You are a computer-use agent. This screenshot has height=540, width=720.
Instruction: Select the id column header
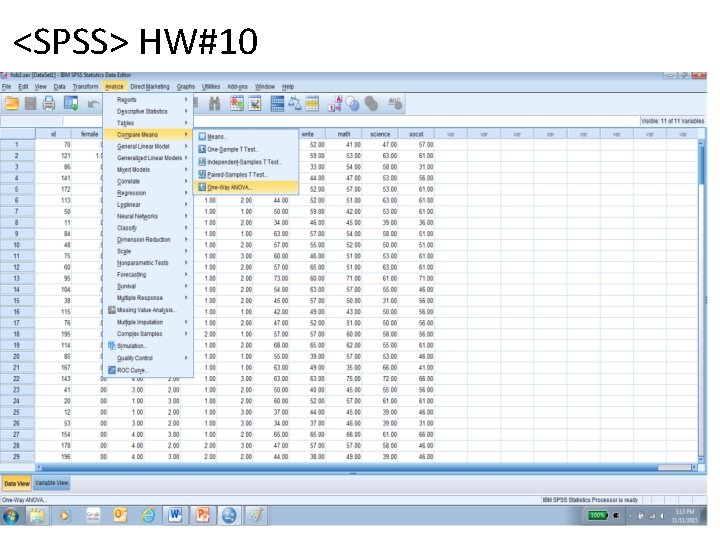[x=53, y=134]
